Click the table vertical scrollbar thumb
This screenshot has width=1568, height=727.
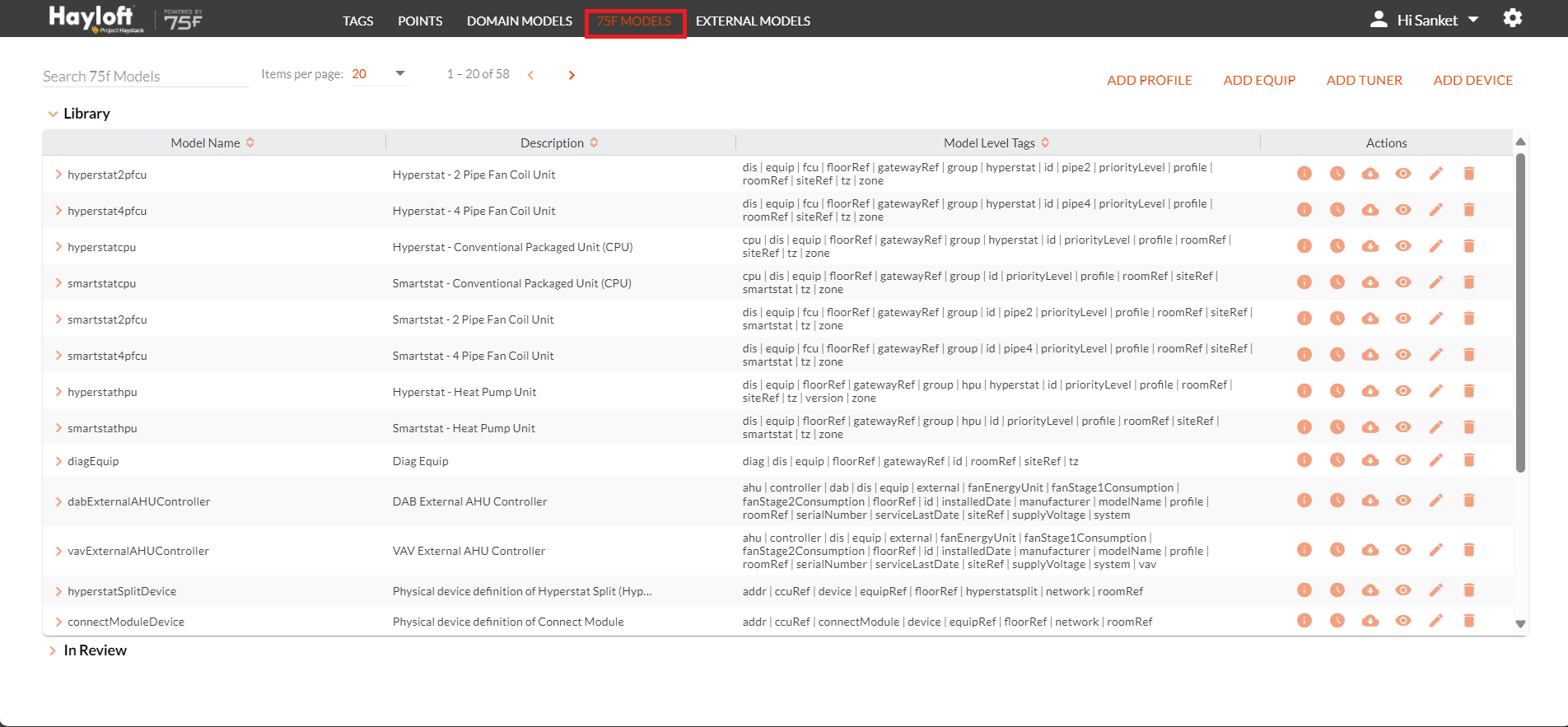pos(1520,313)
